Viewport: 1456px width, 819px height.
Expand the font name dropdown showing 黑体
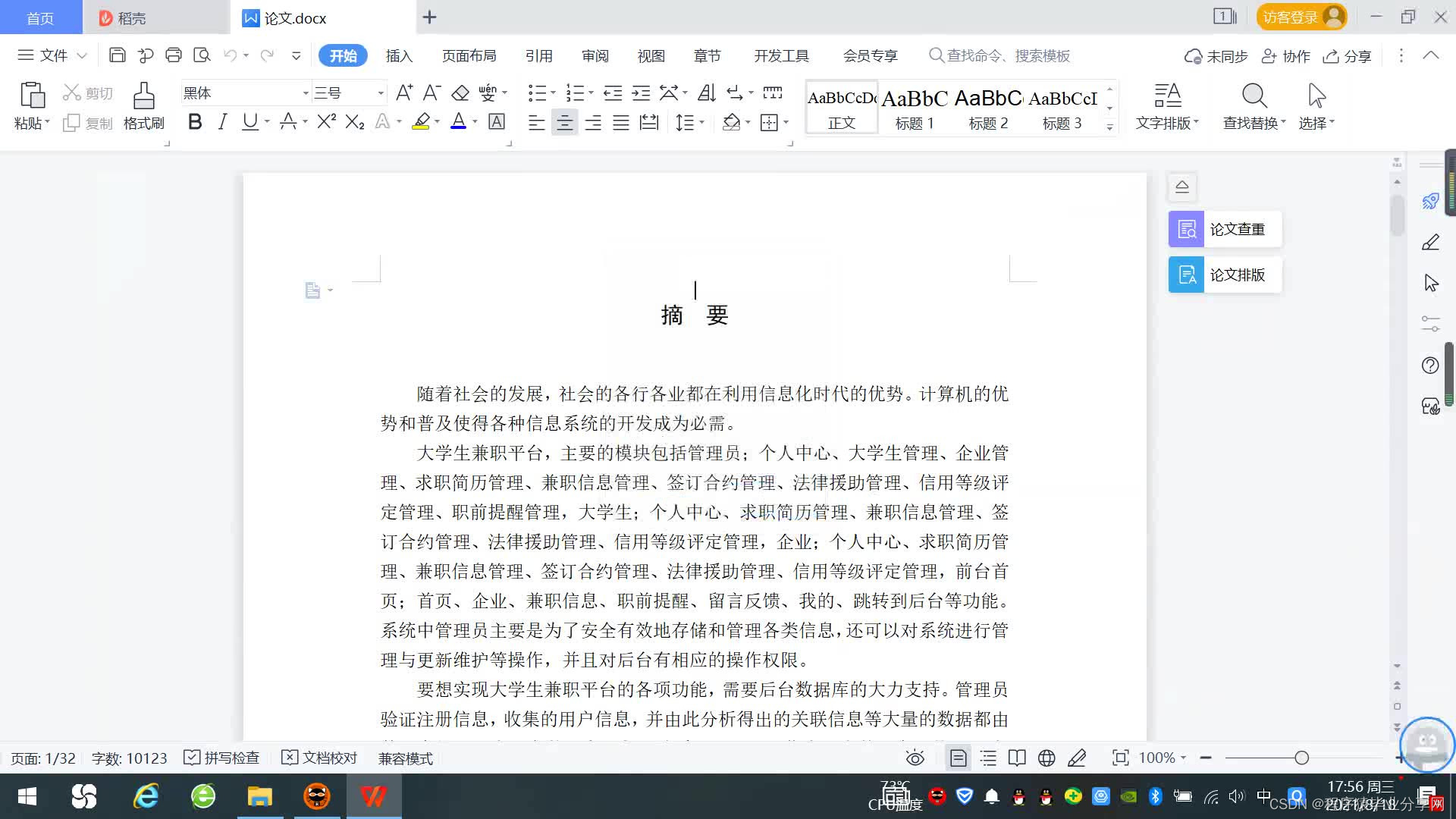point(306,93)
